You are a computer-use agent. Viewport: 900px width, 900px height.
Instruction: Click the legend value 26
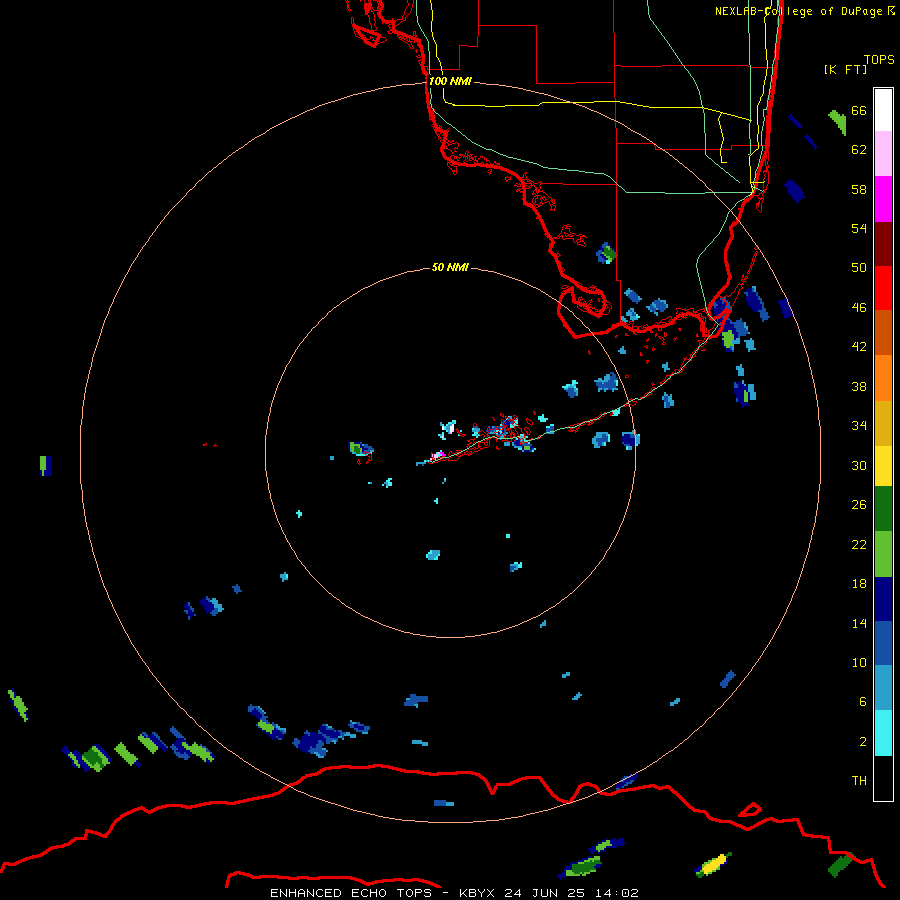(859, 505)
